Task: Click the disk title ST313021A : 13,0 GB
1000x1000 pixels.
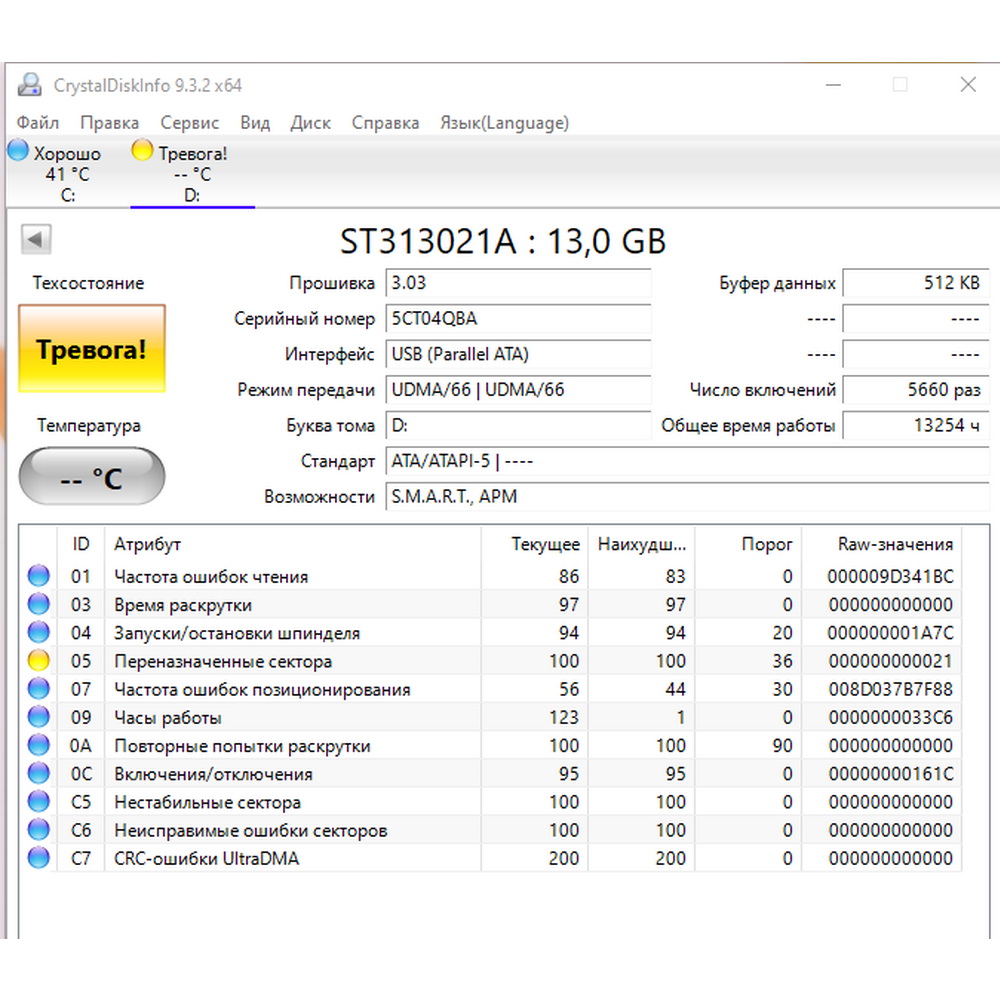Action: coord(503,241)
